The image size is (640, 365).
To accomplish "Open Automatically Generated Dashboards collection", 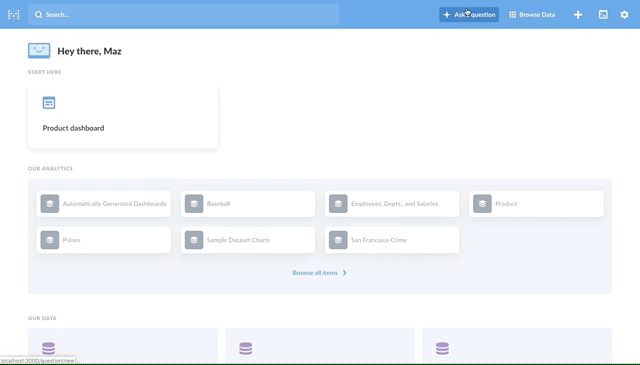I will (104, 204).
